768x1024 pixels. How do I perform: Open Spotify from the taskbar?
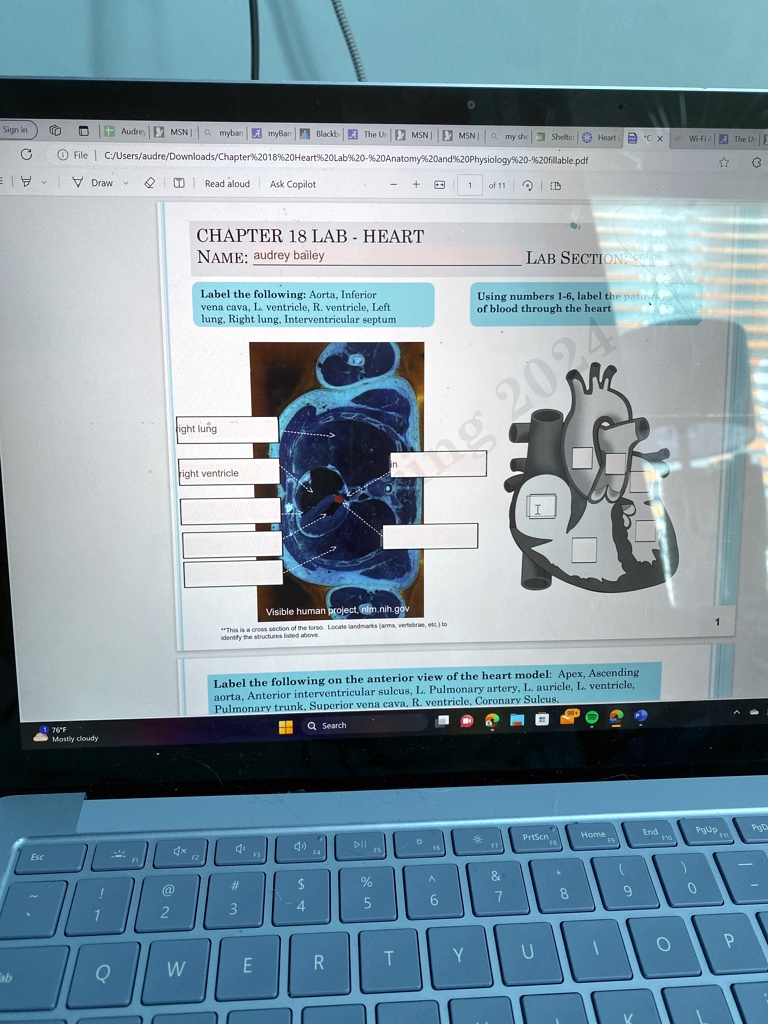point(591,717)
